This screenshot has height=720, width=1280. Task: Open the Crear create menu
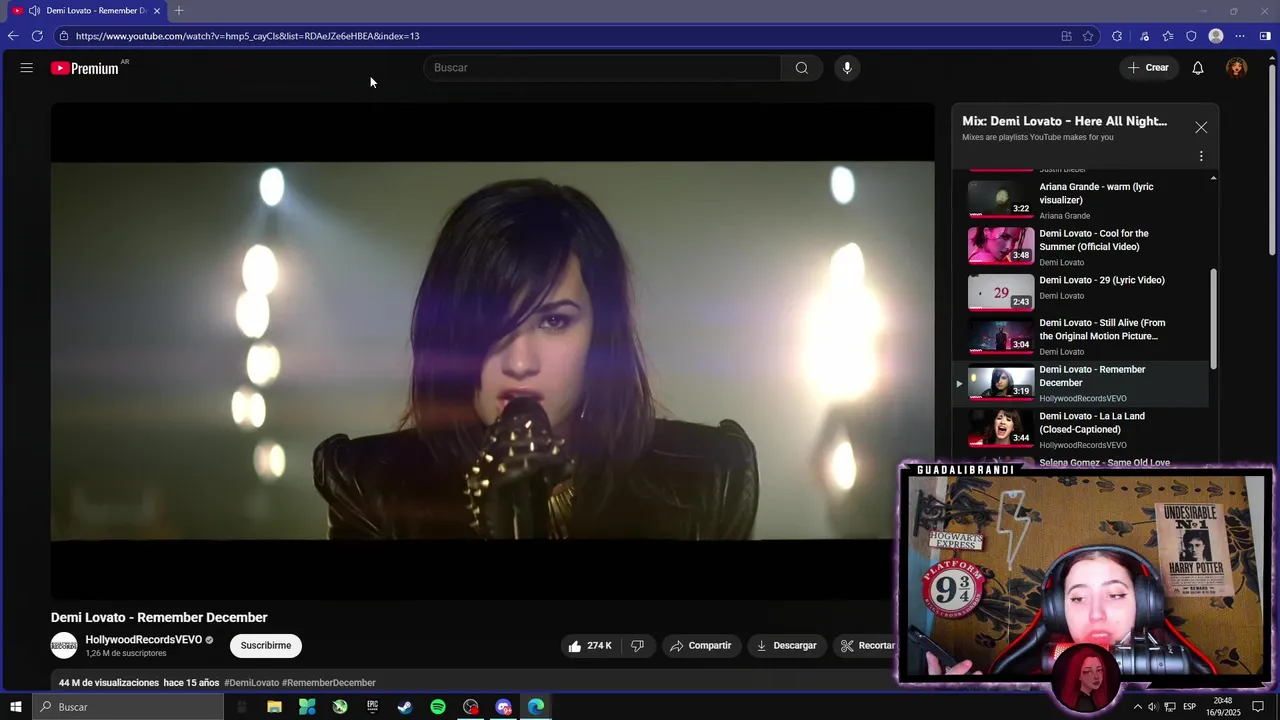pos(1148,68)
